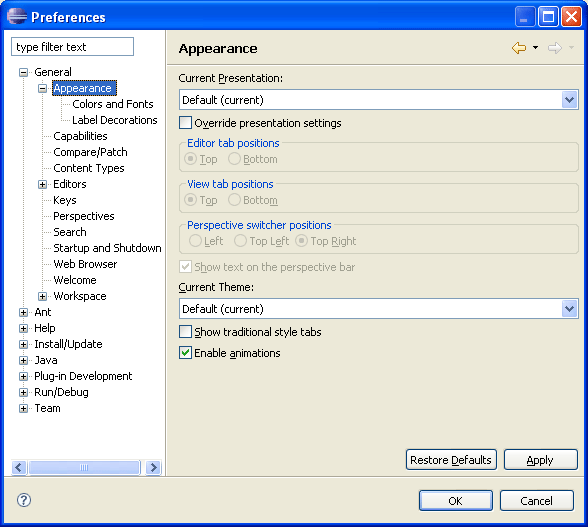Expand the Run/Debug tree node
The width and height of the screenshot is (588, 527).
pyautogui.click(x=23, y=392)
